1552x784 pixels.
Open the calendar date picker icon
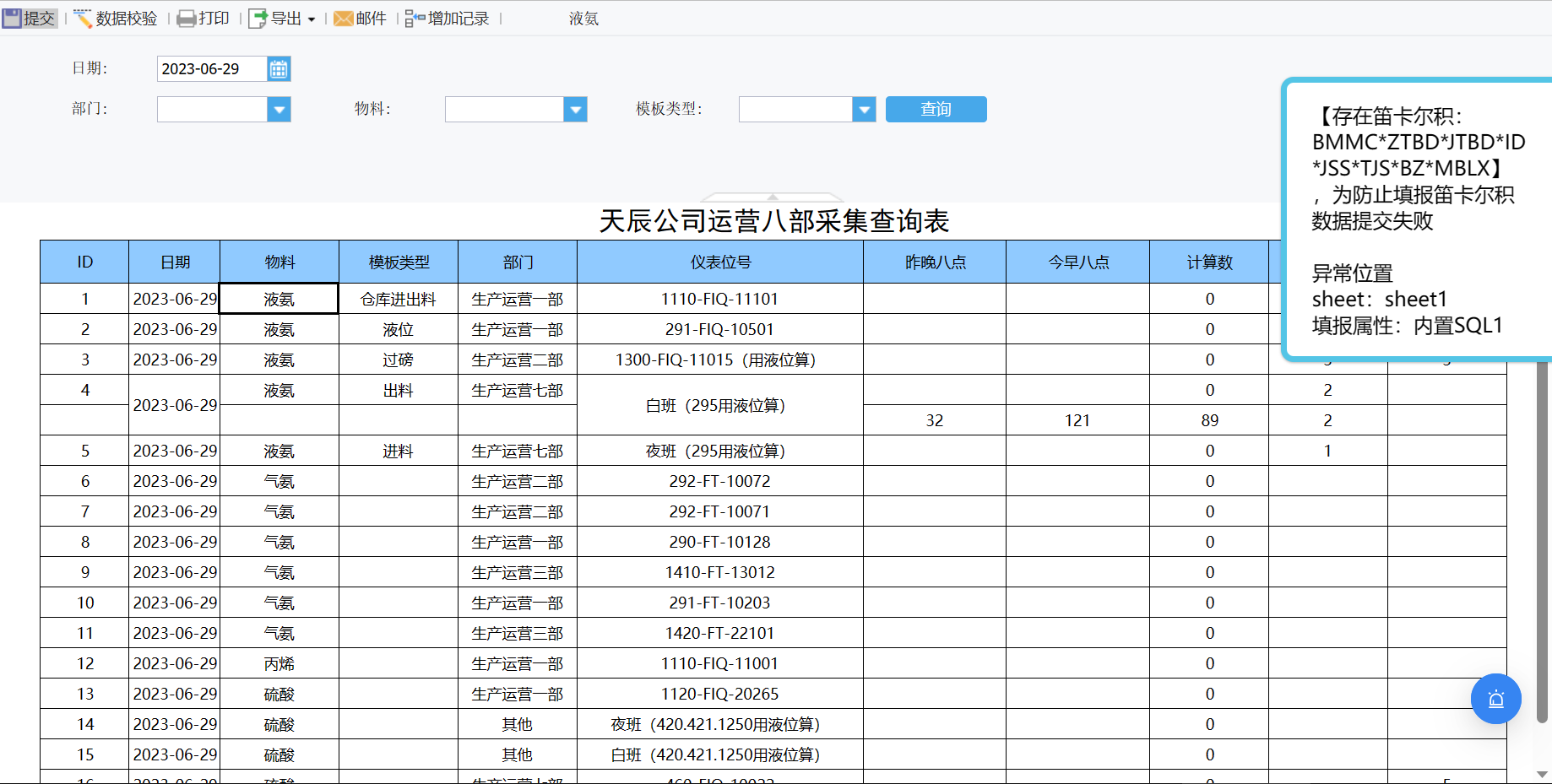pyautogui.click(x=279, y=69)
